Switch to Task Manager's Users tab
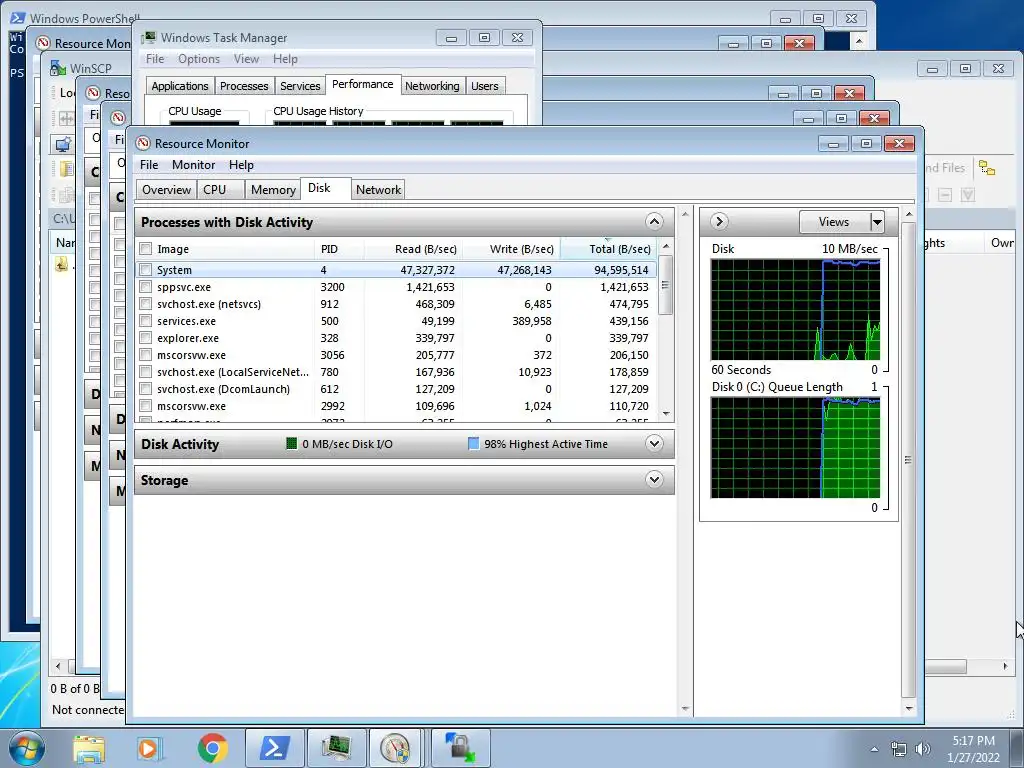The height and width of the screenshot is (768, 1024). [x=485, y=86]
